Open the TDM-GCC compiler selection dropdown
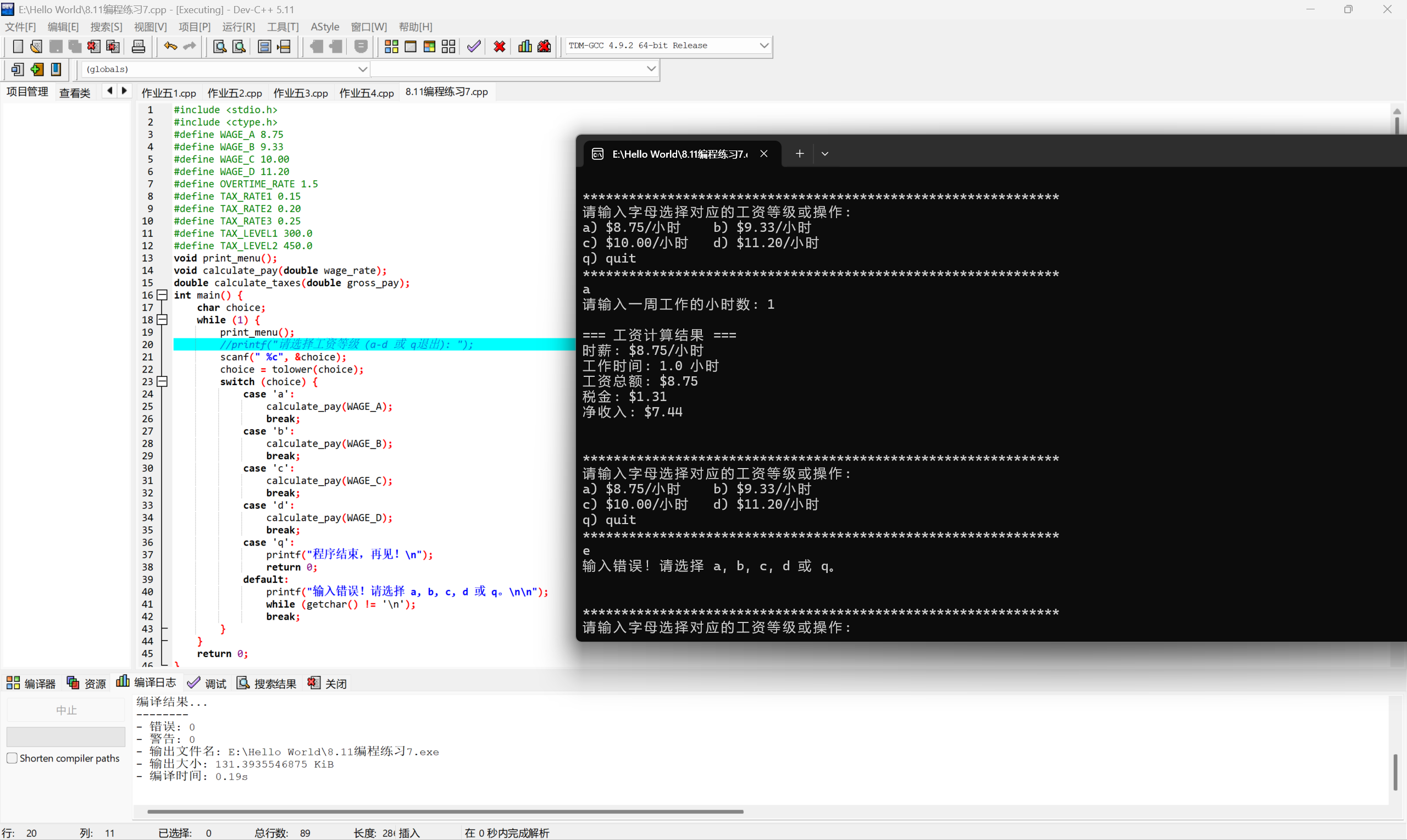Viewport: 1407px width, 840px height. pos(763,45)
